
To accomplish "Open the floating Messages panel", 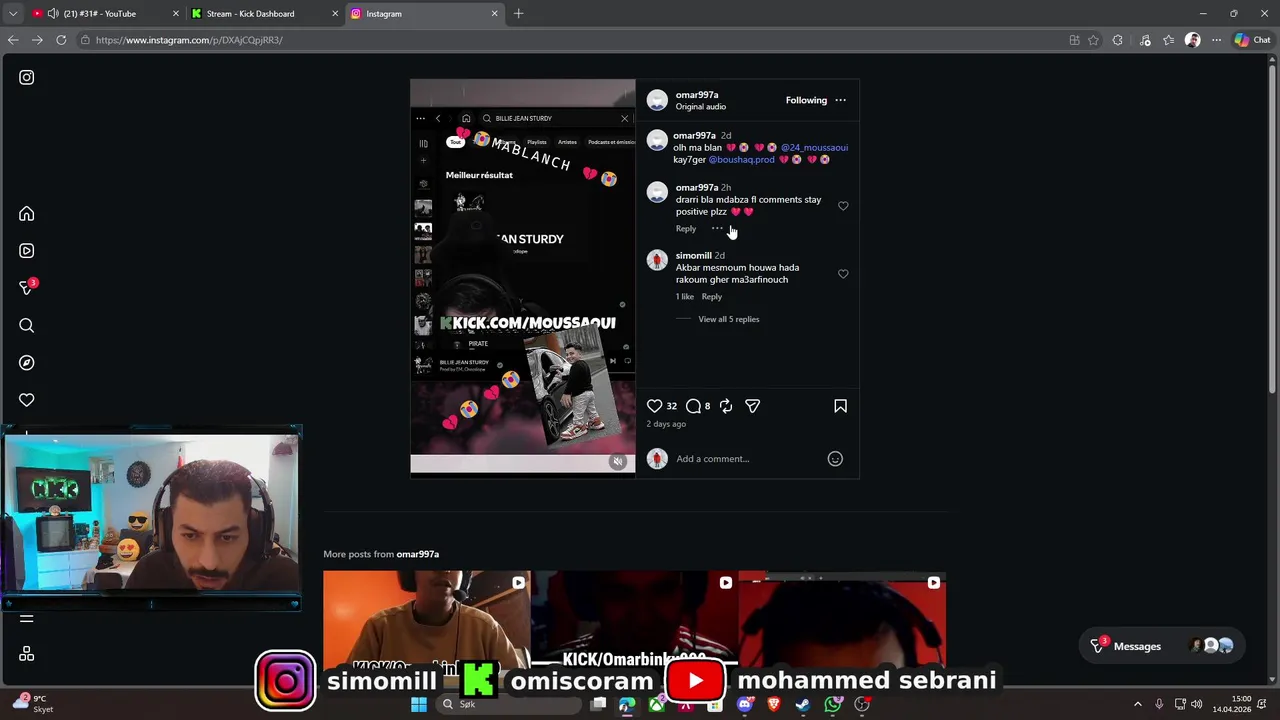I will pos(1163,646).
